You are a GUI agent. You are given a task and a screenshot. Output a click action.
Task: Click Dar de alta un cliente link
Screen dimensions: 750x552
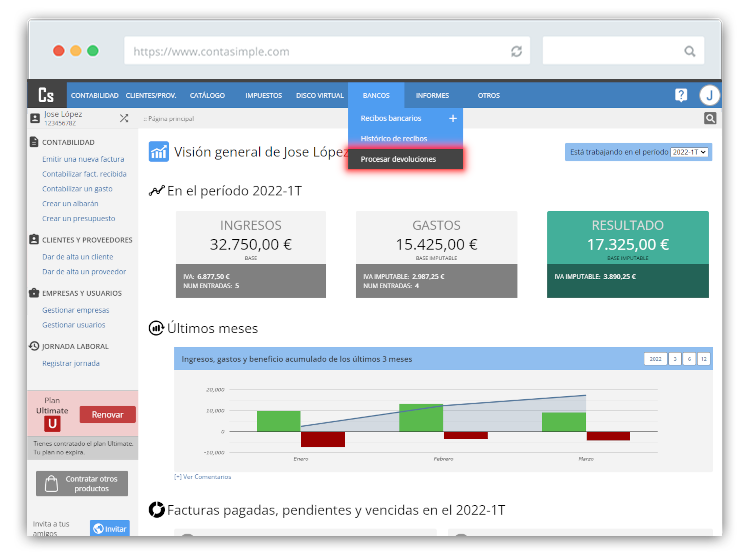click(x=77, y=257)
